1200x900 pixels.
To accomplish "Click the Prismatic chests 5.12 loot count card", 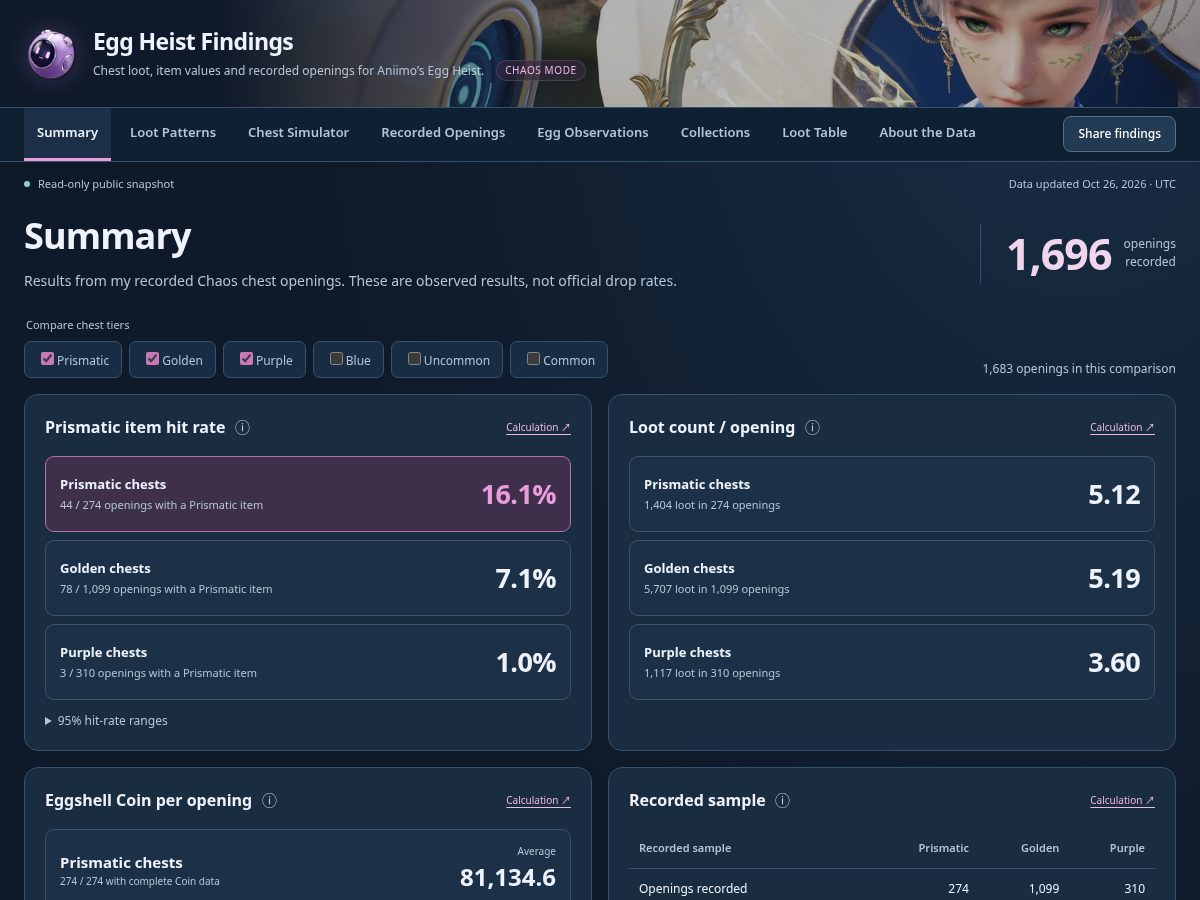I will tap(892, 494).
